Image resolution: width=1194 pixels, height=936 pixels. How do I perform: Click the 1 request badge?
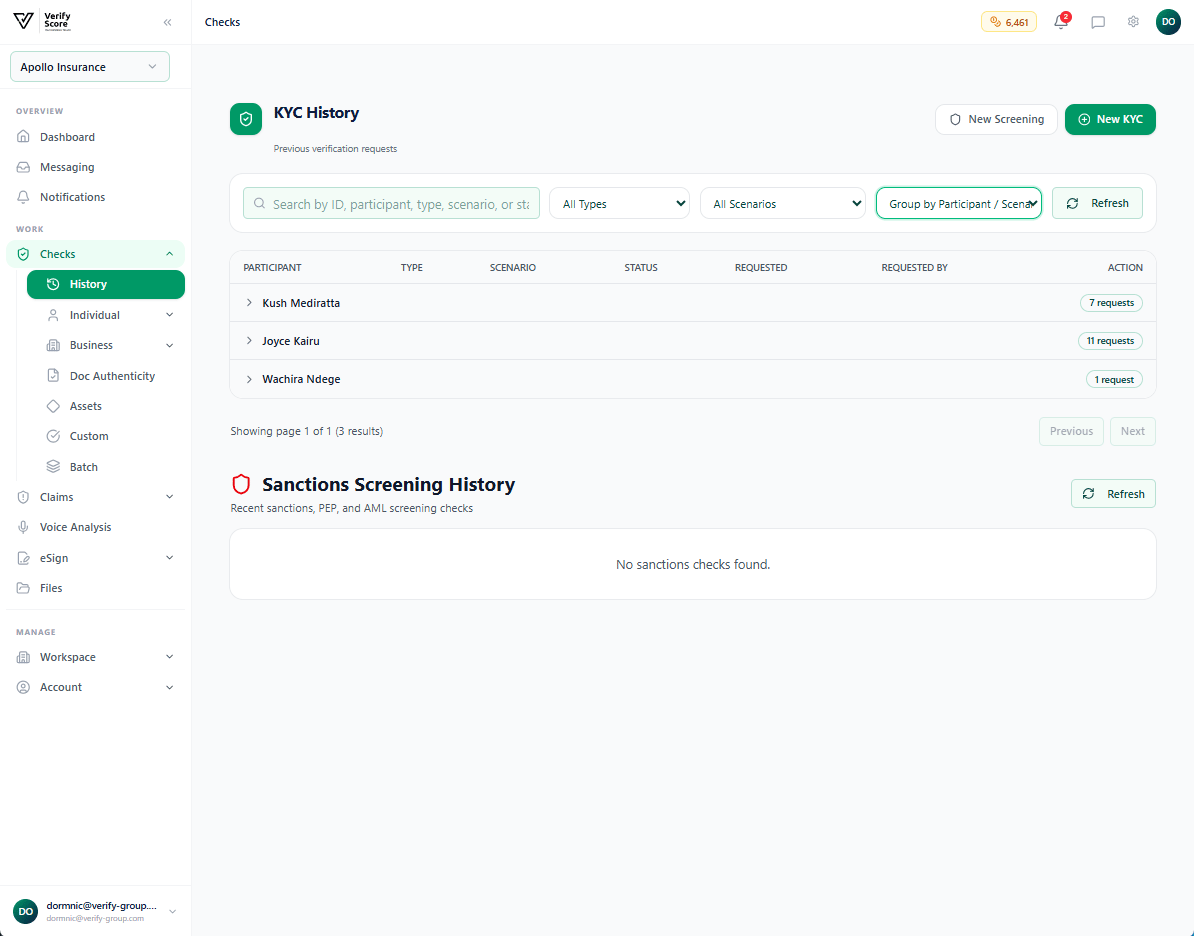pyautogui.click(x=1114, y=379)
